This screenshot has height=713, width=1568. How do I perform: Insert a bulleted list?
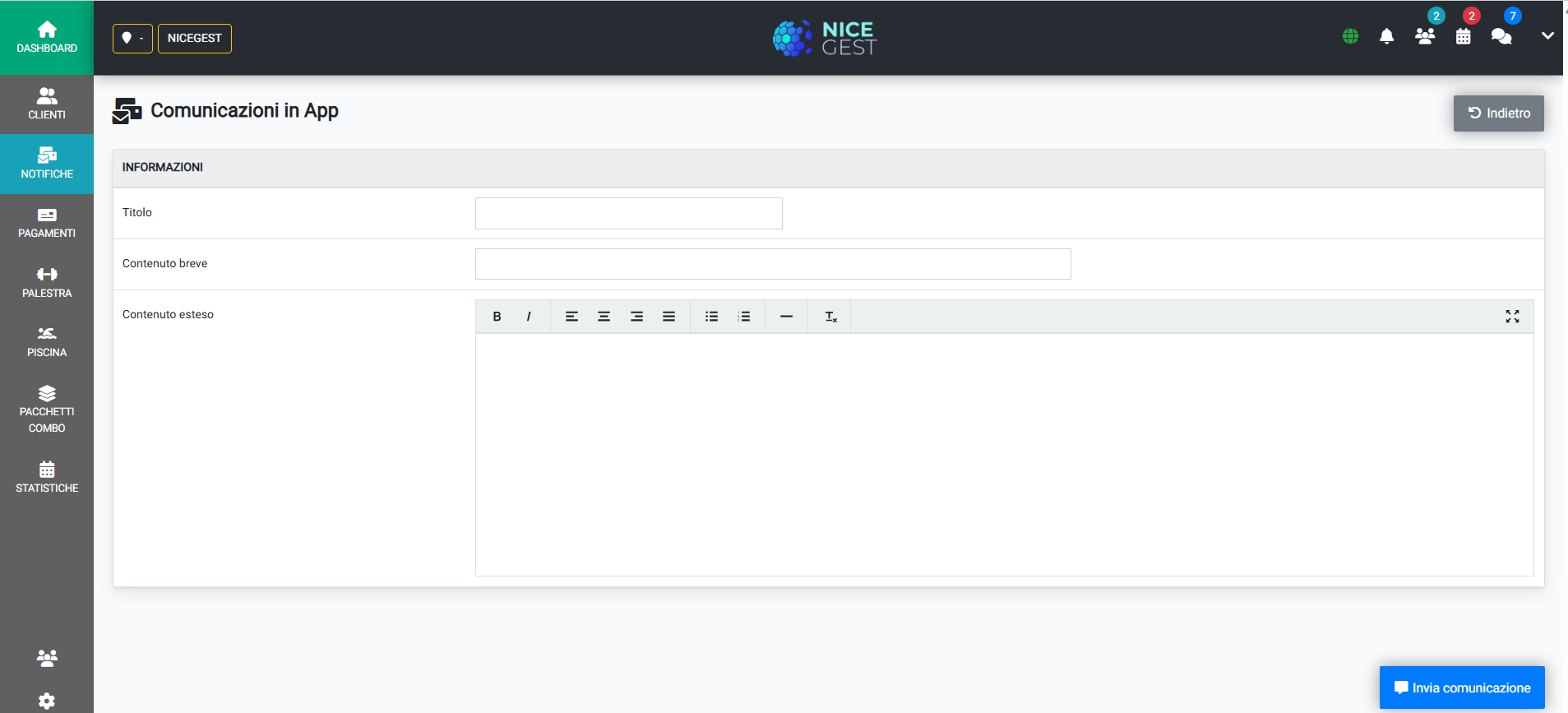pos(712,317)
